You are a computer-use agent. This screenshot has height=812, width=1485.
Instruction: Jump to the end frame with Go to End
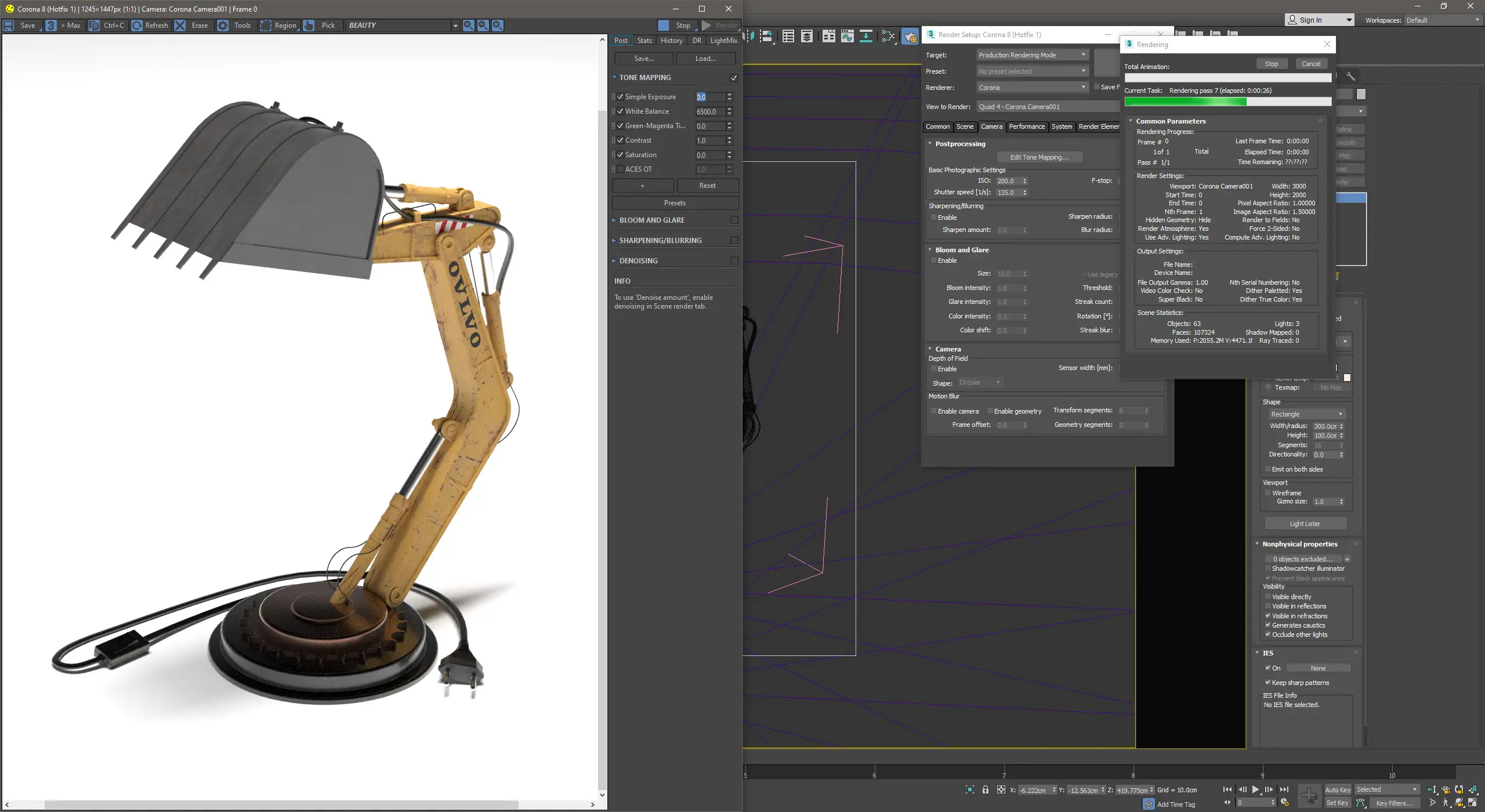[1284, 789]
